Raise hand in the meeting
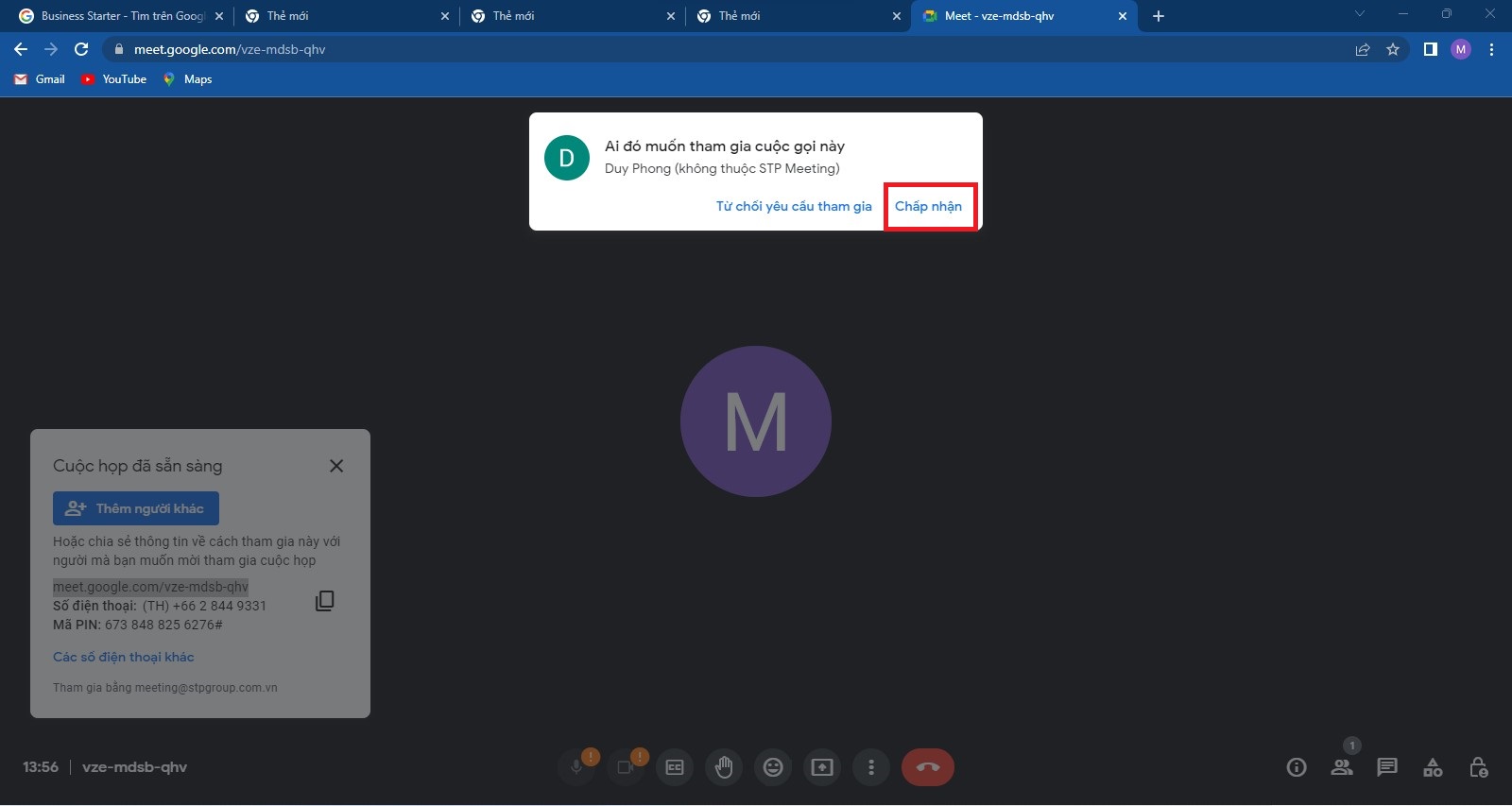 click(x=724, y=767)
